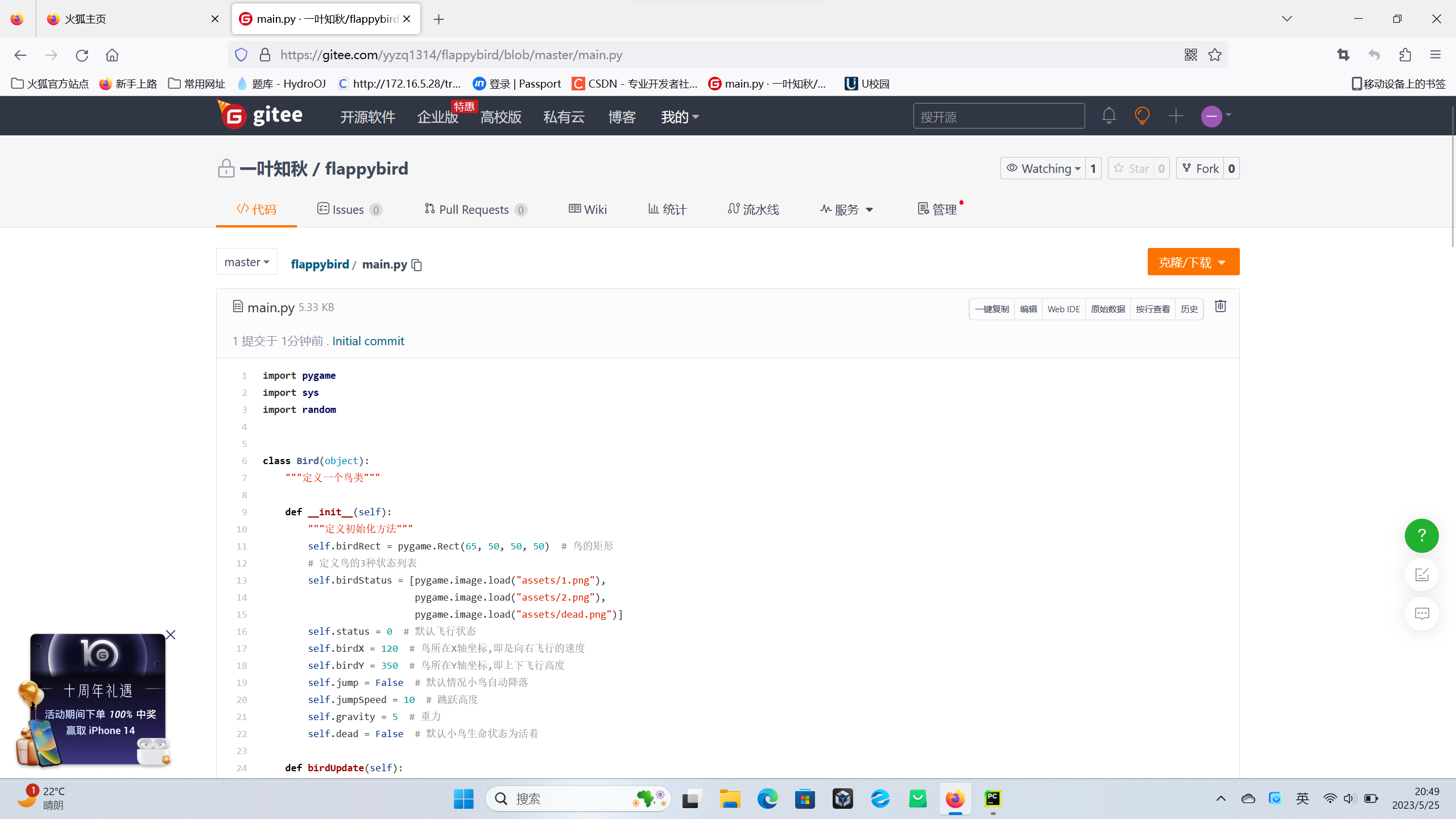Go to browser home page
1456x819 pixels.
pyautogui.click(x=112, y=55)
